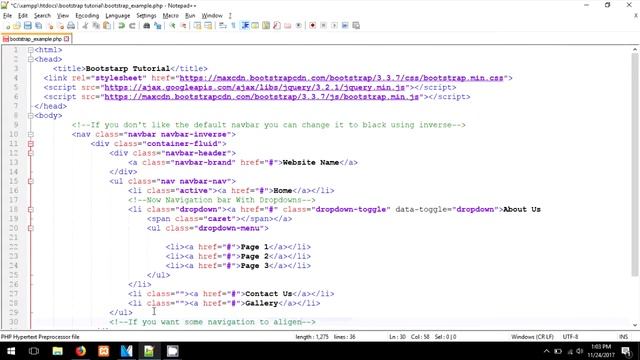Viewport: 640px width, 360px height.
Task: Open the Macro menu
Action: (171, 16)
